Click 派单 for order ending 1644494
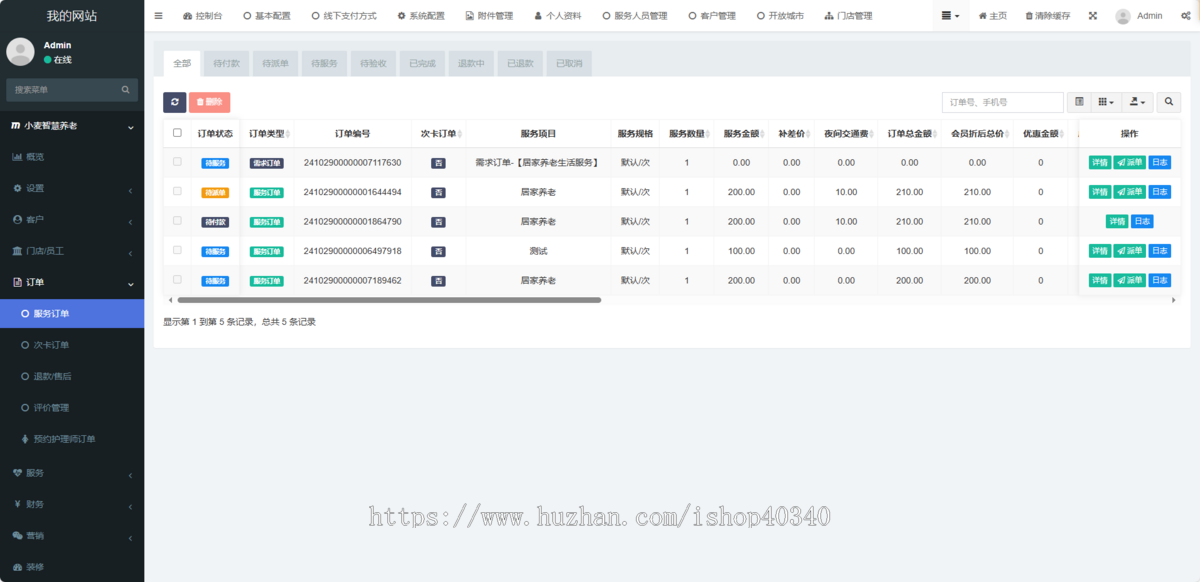Screen dimensions: 1200x582 coord(1130,192)
